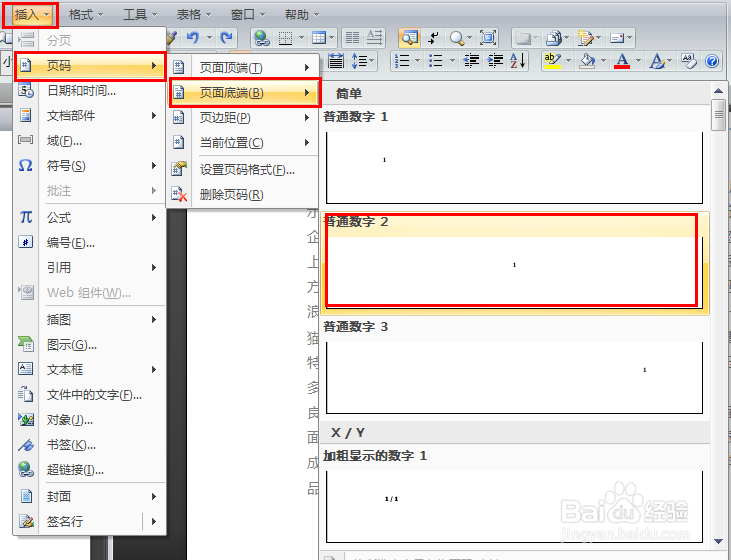Image resolution: width=731 pixels, height=560 pixels.
Task: Click the draw table border icon
Action: tap(285, 38)
